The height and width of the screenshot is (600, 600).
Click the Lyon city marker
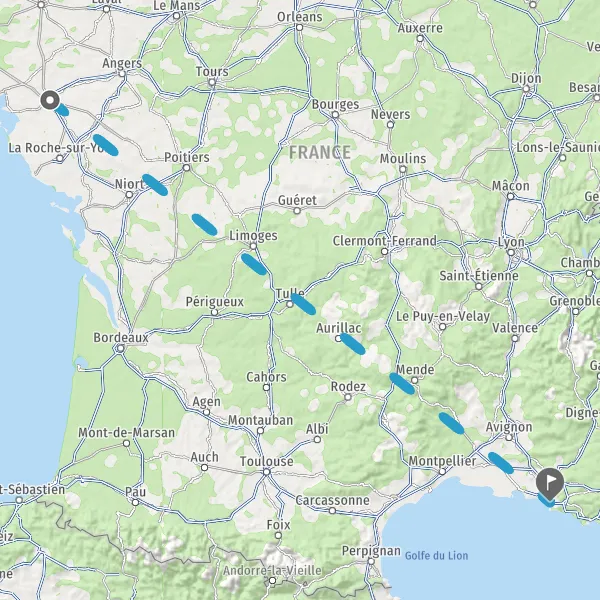coord(511,253)
